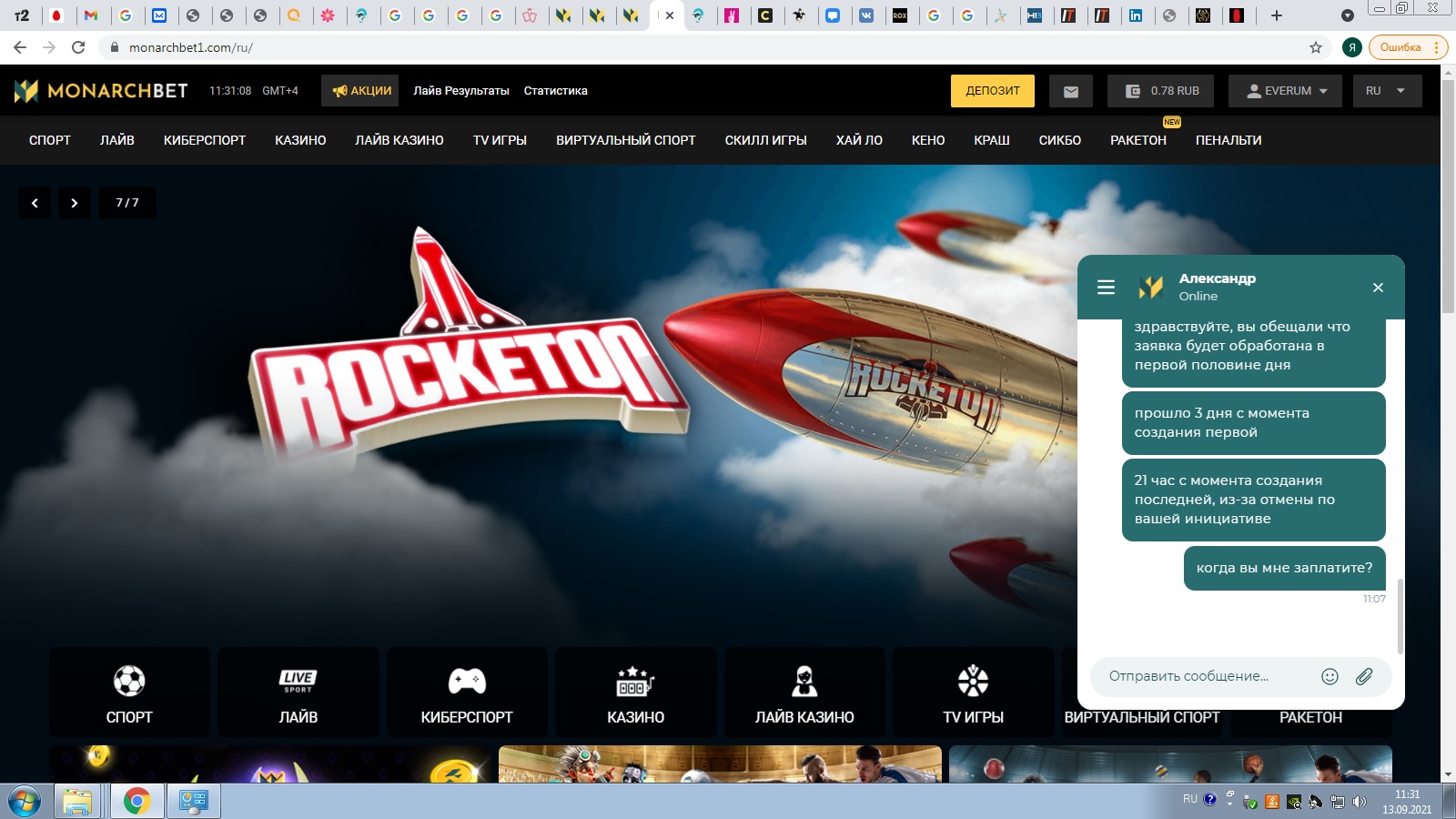Click the Chrome Ошибка error button
This screenshot has height=819, width=1456.
tap(1407, 47)
